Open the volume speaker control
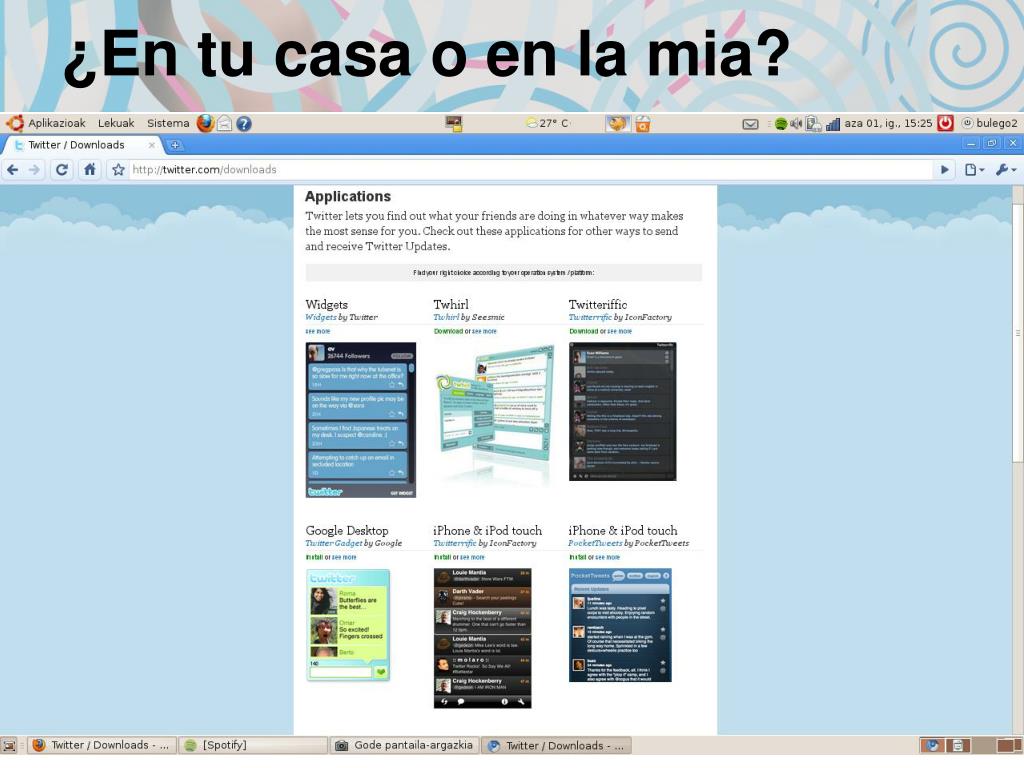Image resolution: width=1024 pixels, height=768 pixels. click(795, 123)
